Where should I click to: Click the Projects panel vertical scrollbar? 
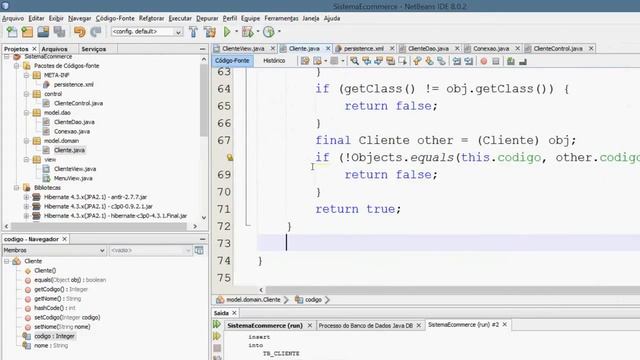click(204, 100)
